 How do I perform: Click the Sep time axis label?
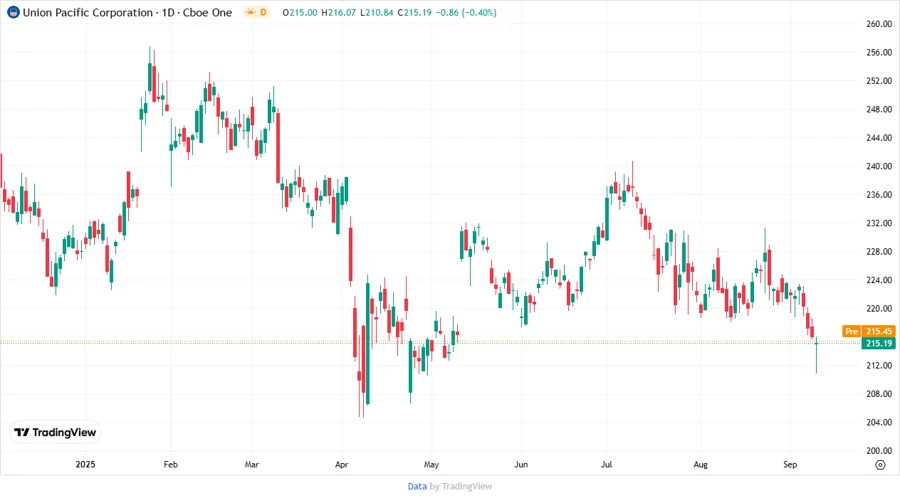790,465
